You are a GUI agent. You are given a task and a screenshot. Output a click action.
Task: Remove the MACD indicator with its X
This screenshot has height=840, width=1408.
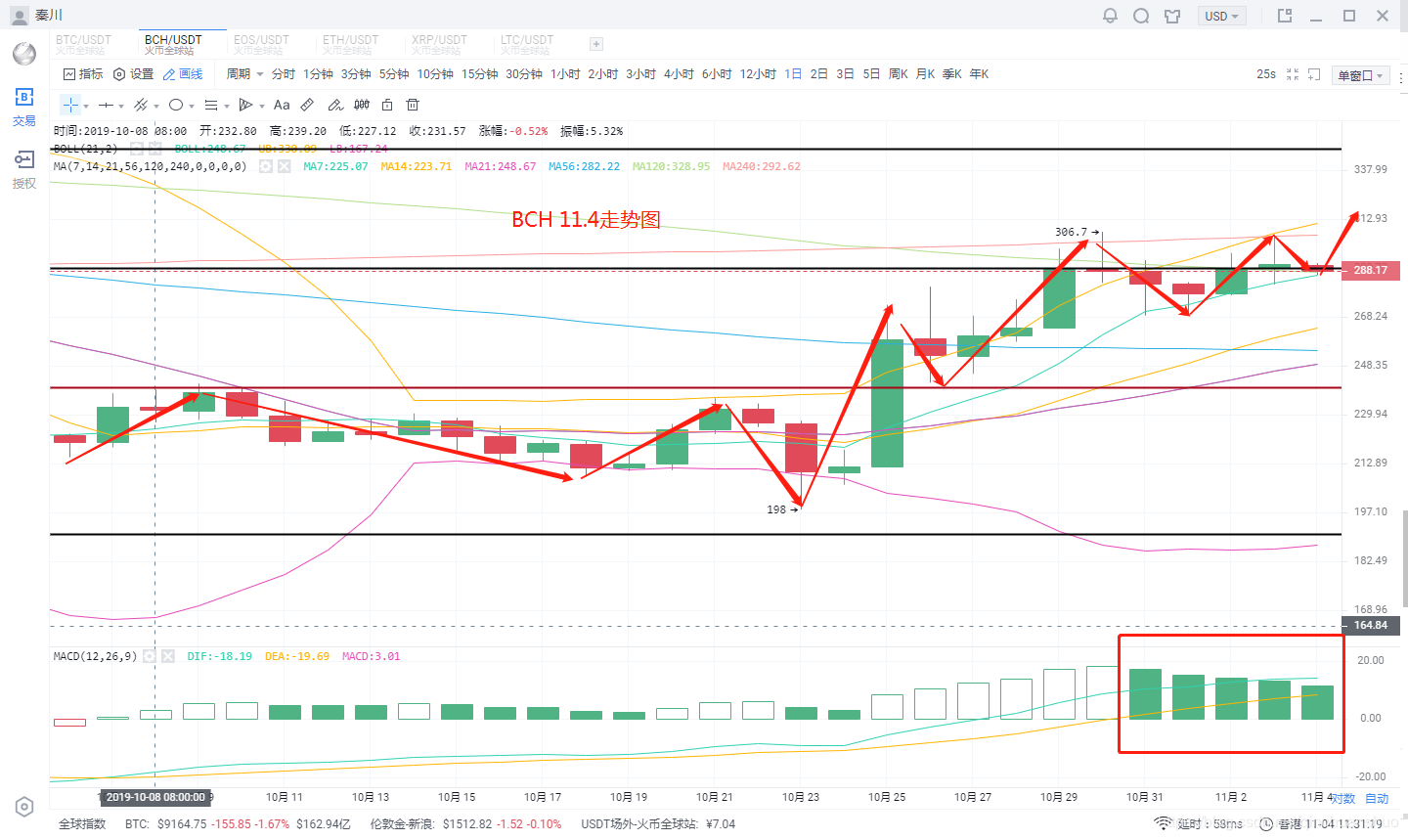pos(168,656)
